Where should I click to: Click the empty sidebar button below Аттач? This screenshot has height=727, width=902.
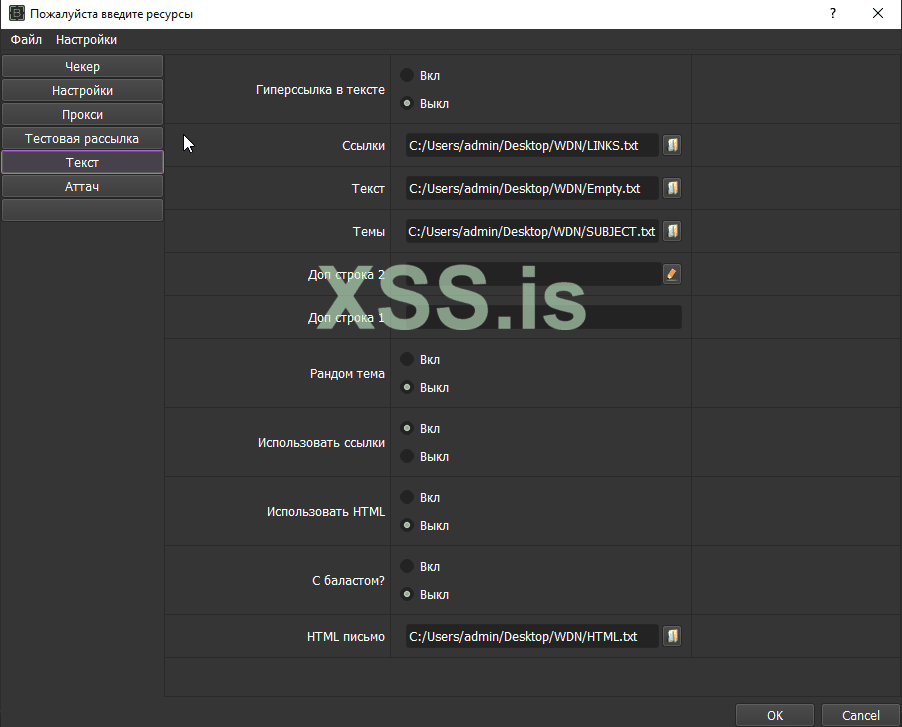[82, 210]
